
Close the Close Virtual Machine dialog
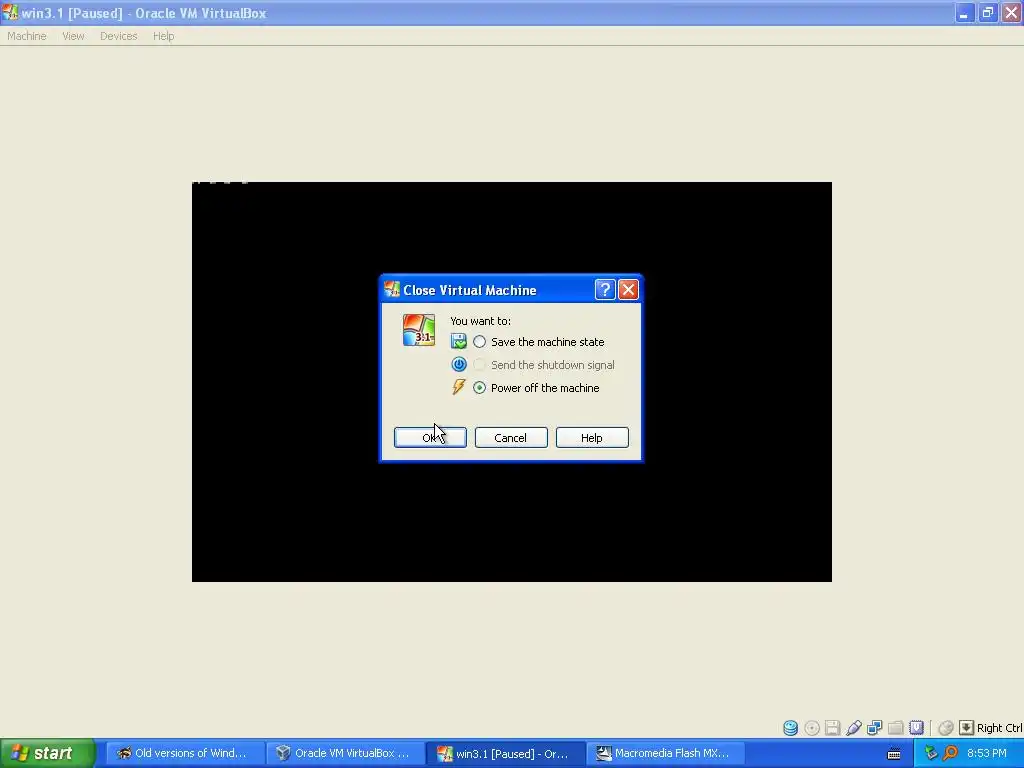(x=628, y=289)
